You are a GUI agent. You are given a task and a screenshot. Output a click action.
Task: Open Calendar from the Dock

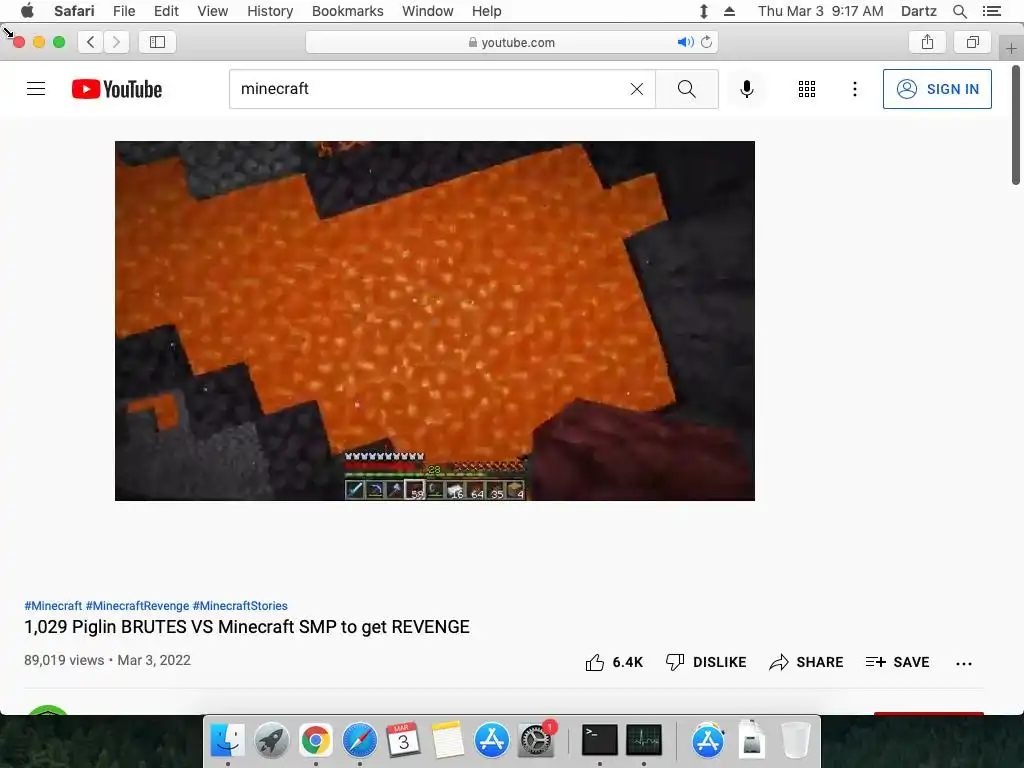click(x=403, y=740)
